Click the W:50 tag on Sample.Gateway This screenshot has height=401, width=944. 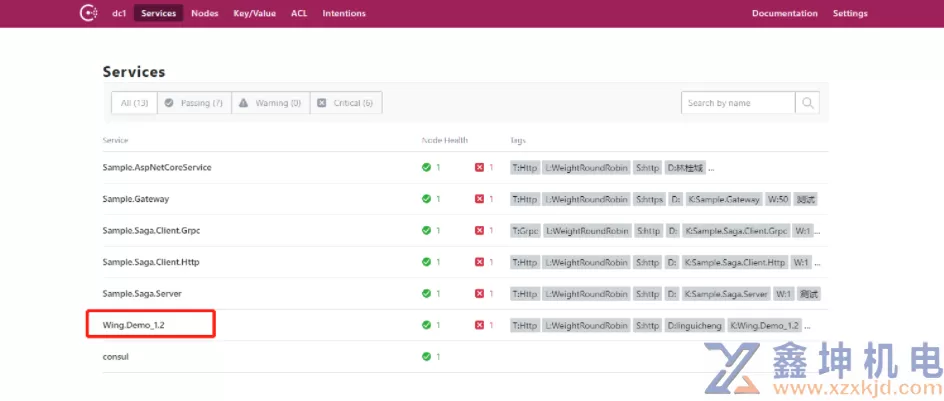point(778,199)
